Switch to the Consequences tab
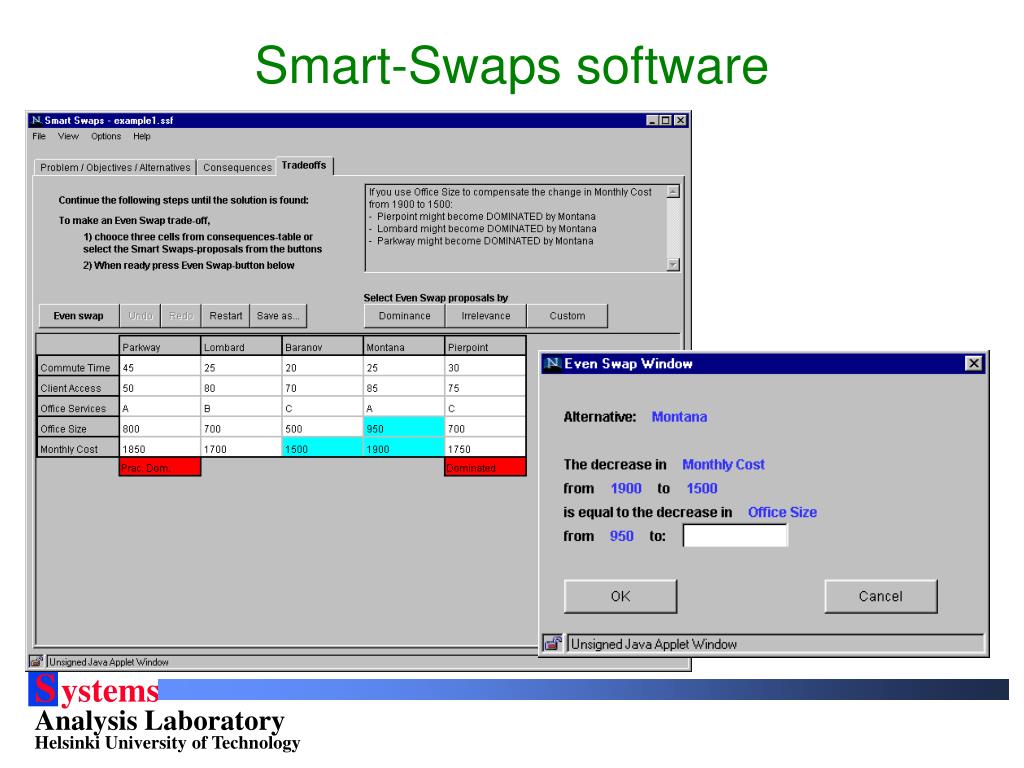The height and width of the screenshot is (768, 1024). pos(237,167)
